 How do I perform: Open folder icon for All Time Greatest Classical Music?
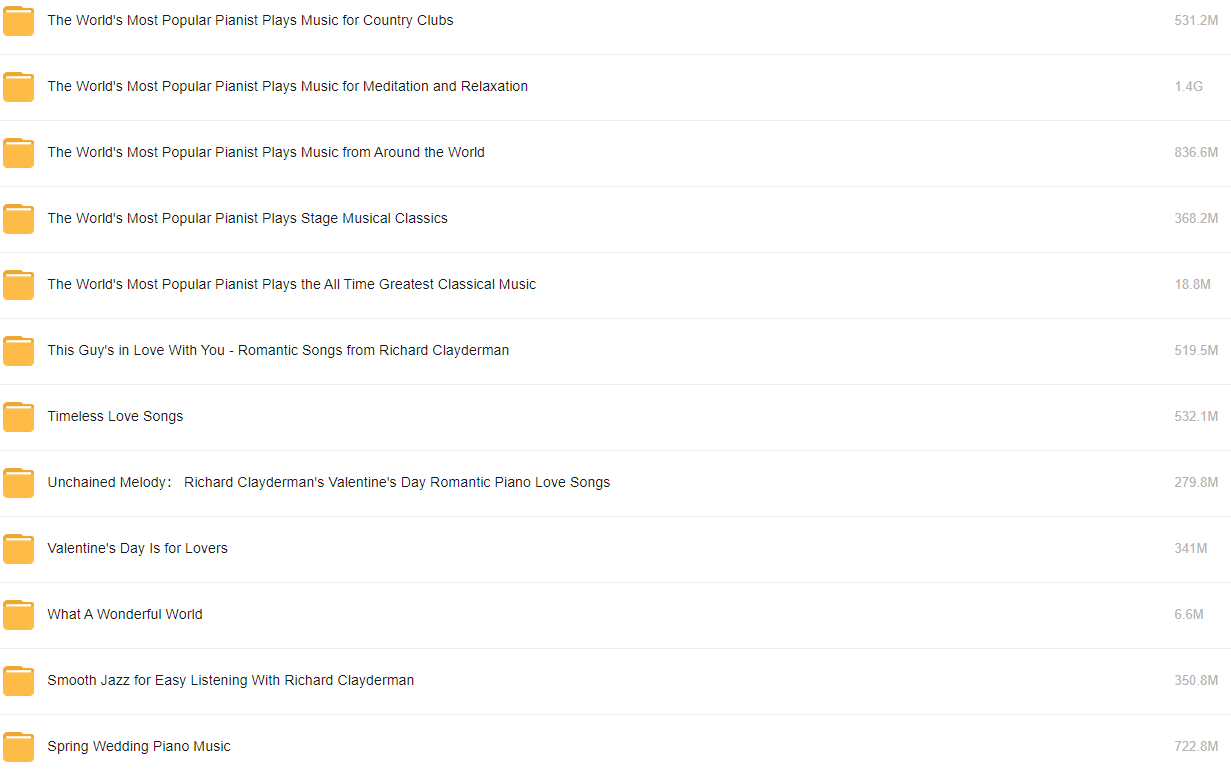tap(18, 285)
